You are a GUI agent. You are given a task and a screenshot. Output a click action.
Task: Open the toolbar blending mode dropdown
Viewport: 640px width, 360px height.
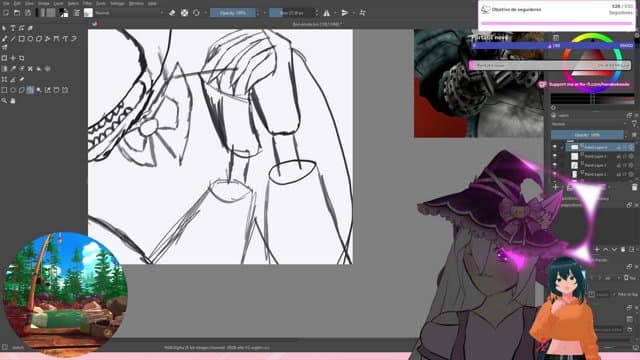129,13
